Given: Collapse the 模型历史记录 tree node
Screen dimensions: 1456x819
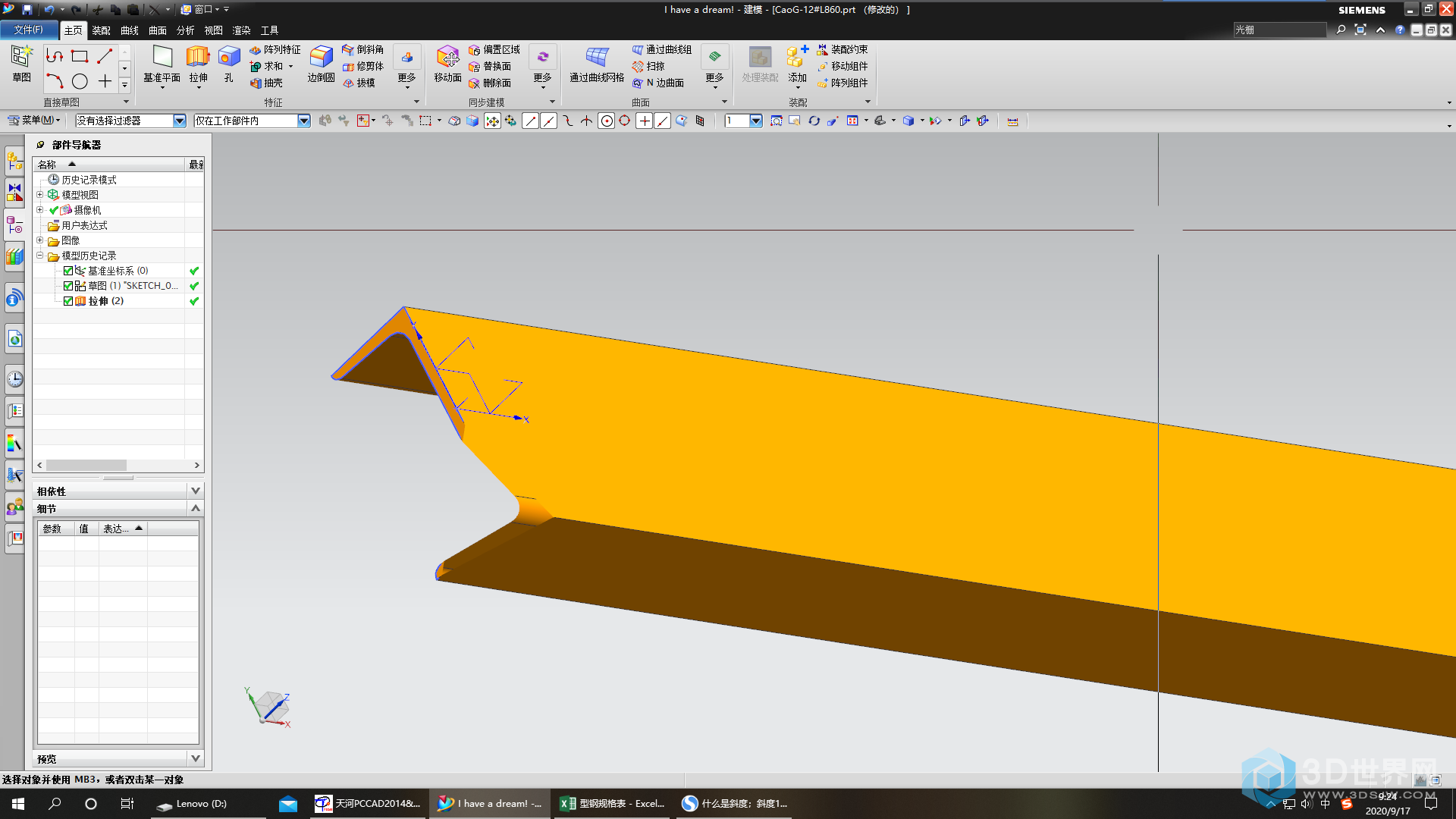Looking at the screenshot, I should tap(39, 256).
